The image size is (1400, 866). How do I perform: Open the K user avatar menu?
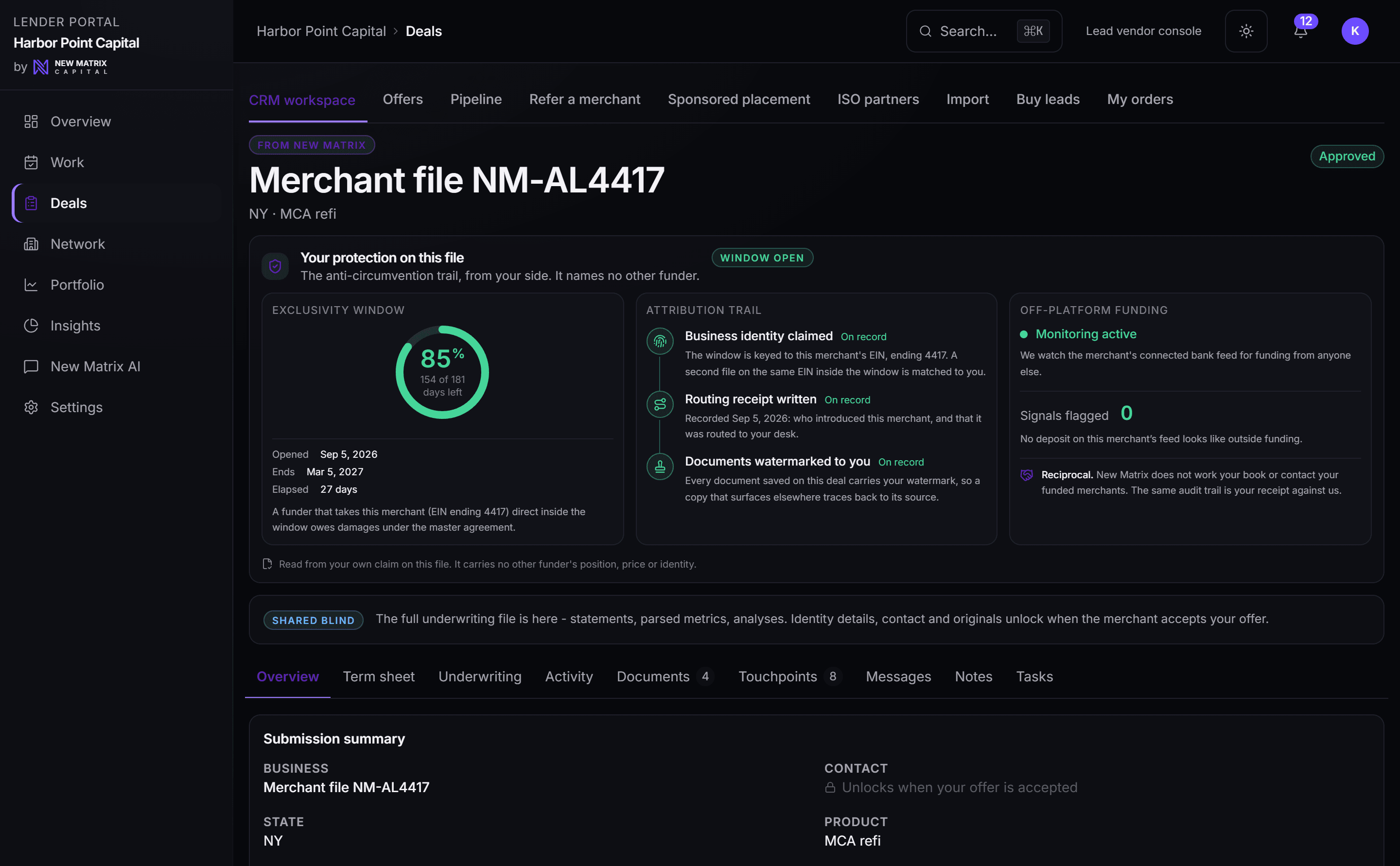tap(1355, 31)
